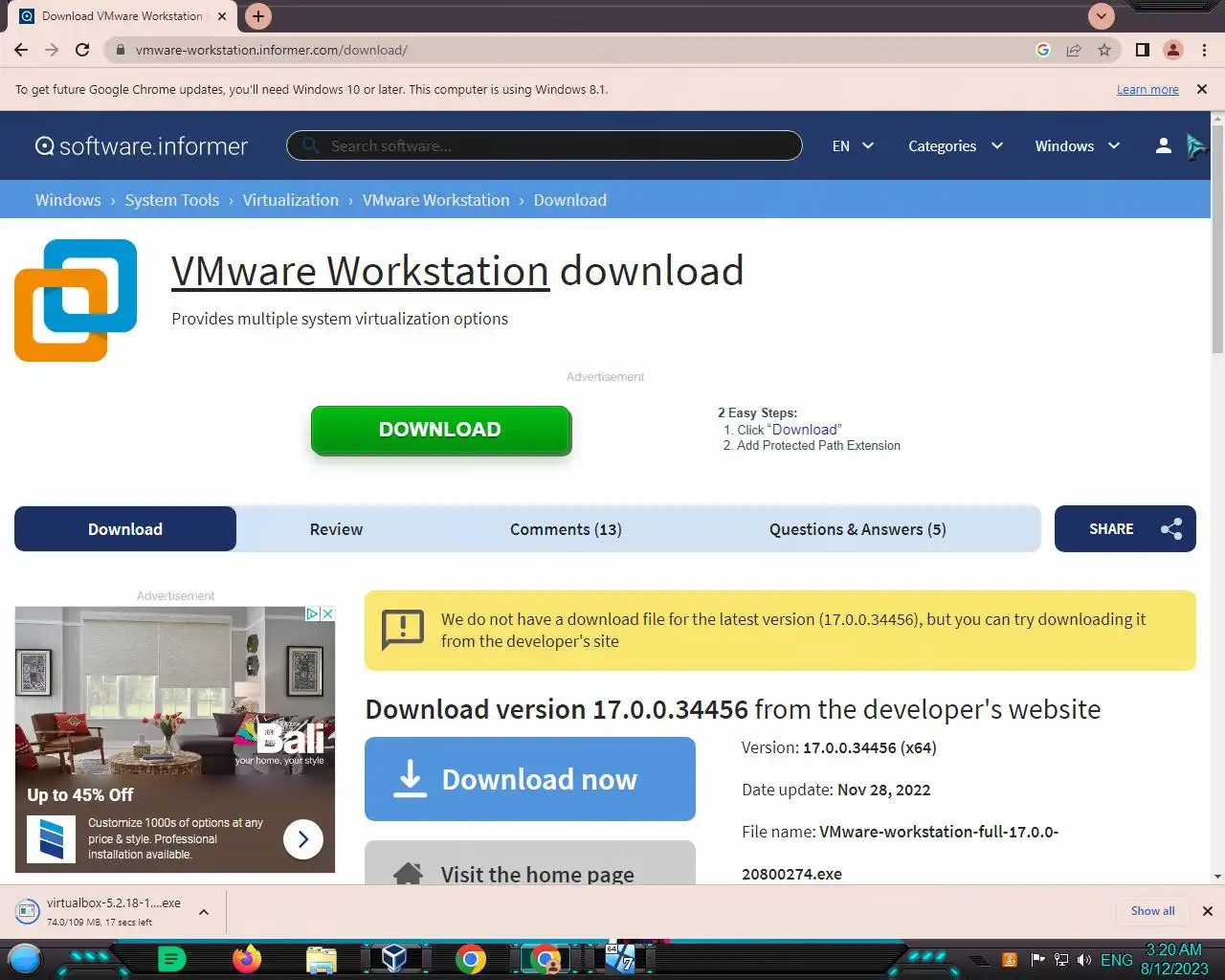The width and height of the screenshot is (1225, 980).
Task: Dismiss the Chrome update notification bar
Action: pyautogui.click(x=1202, y=89)
